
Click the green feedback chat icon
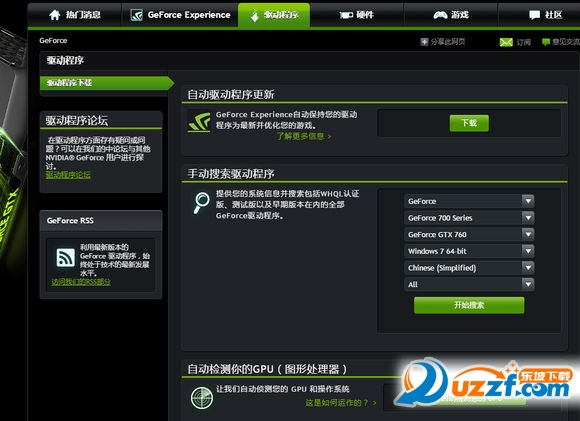(546, 42)
